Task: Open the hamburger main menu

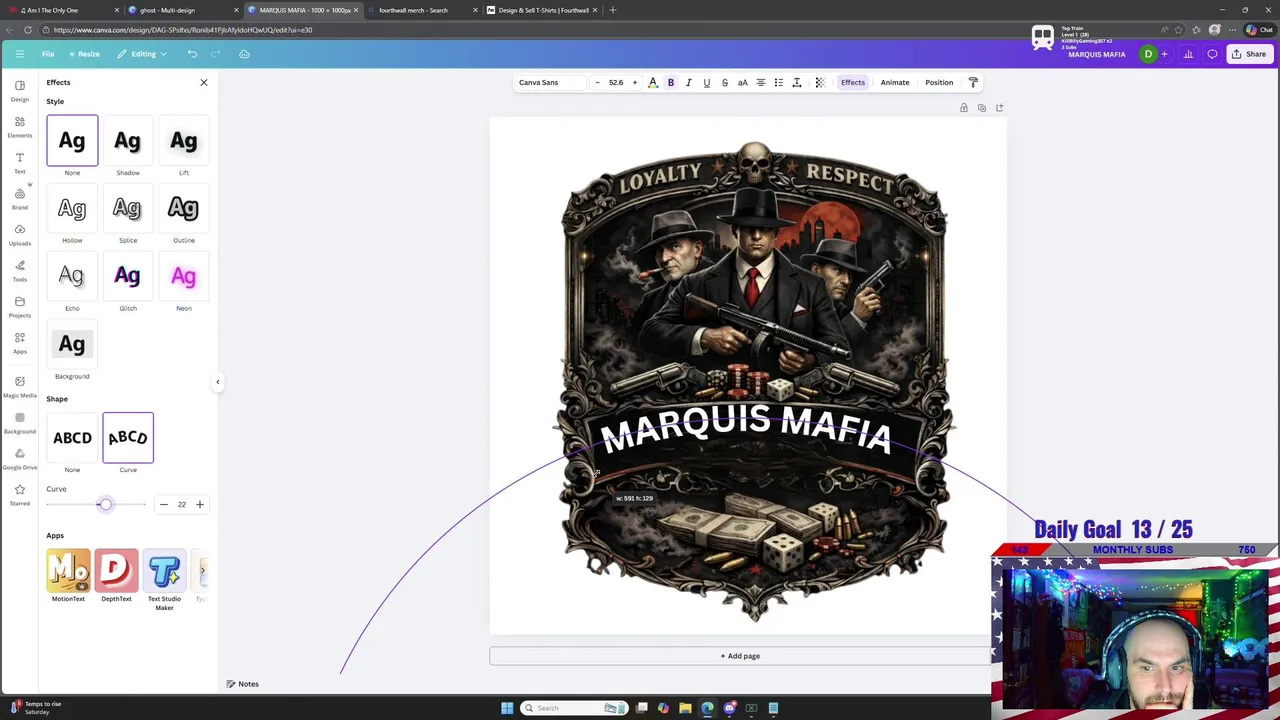Action: tap(19, 54)
